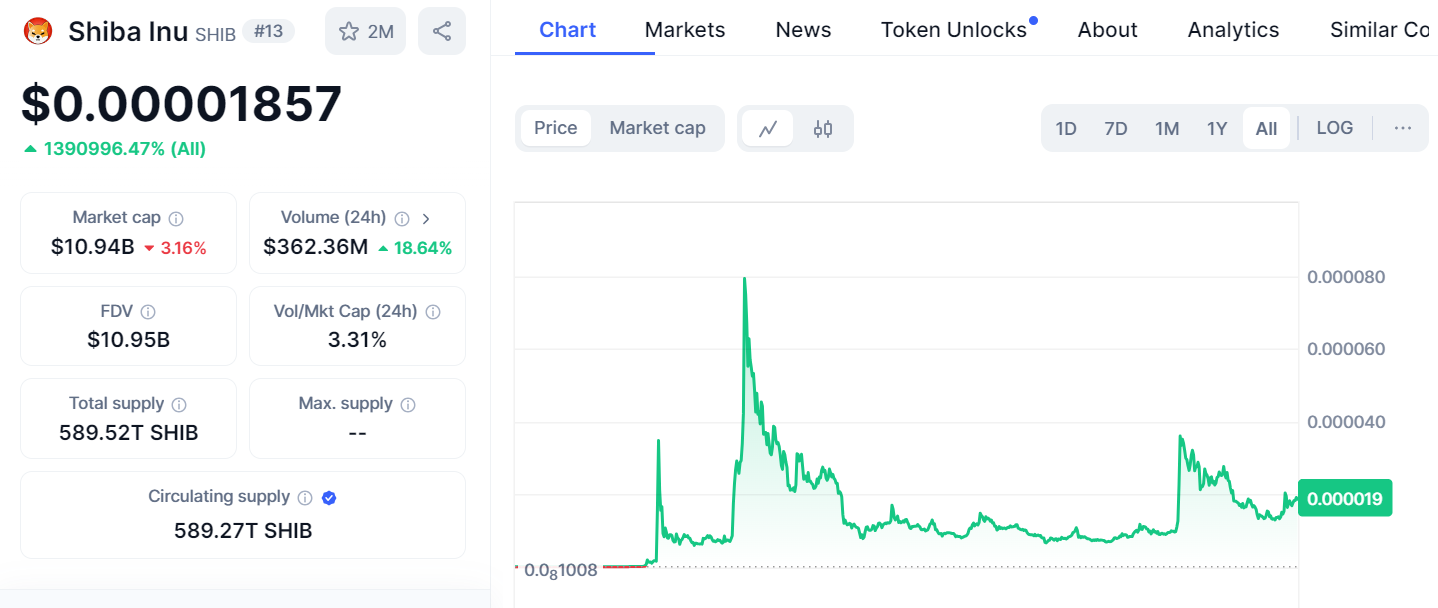Click the SHIB ticker symbol text

click(215, 35)
